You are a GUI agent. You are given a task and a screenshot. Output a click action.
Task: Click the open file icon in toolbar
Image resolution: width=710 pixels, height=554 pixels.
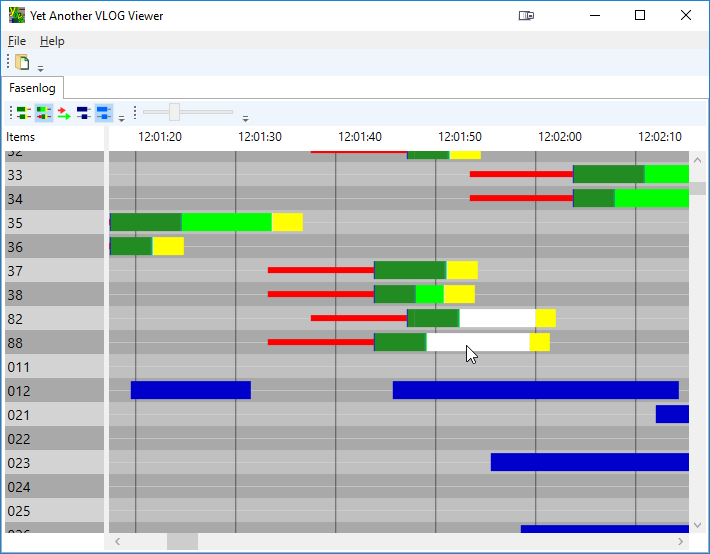click(x=22, y=62)
